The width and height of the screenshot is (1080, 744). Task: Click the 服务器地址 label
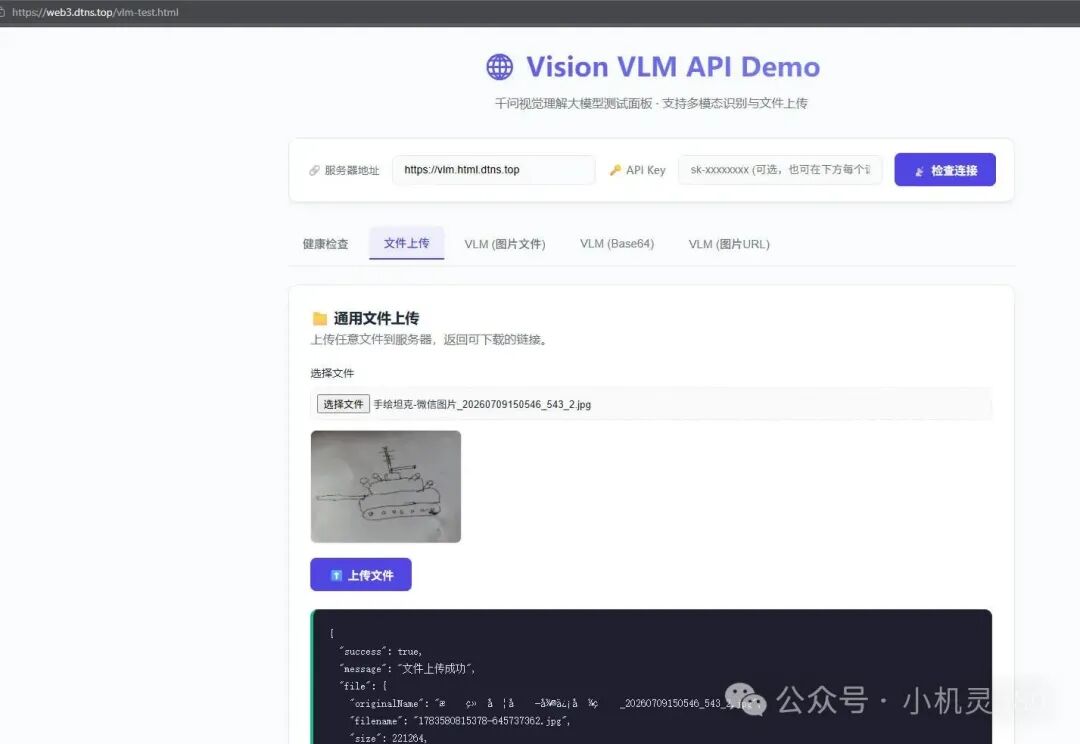(x=352, y=170)
